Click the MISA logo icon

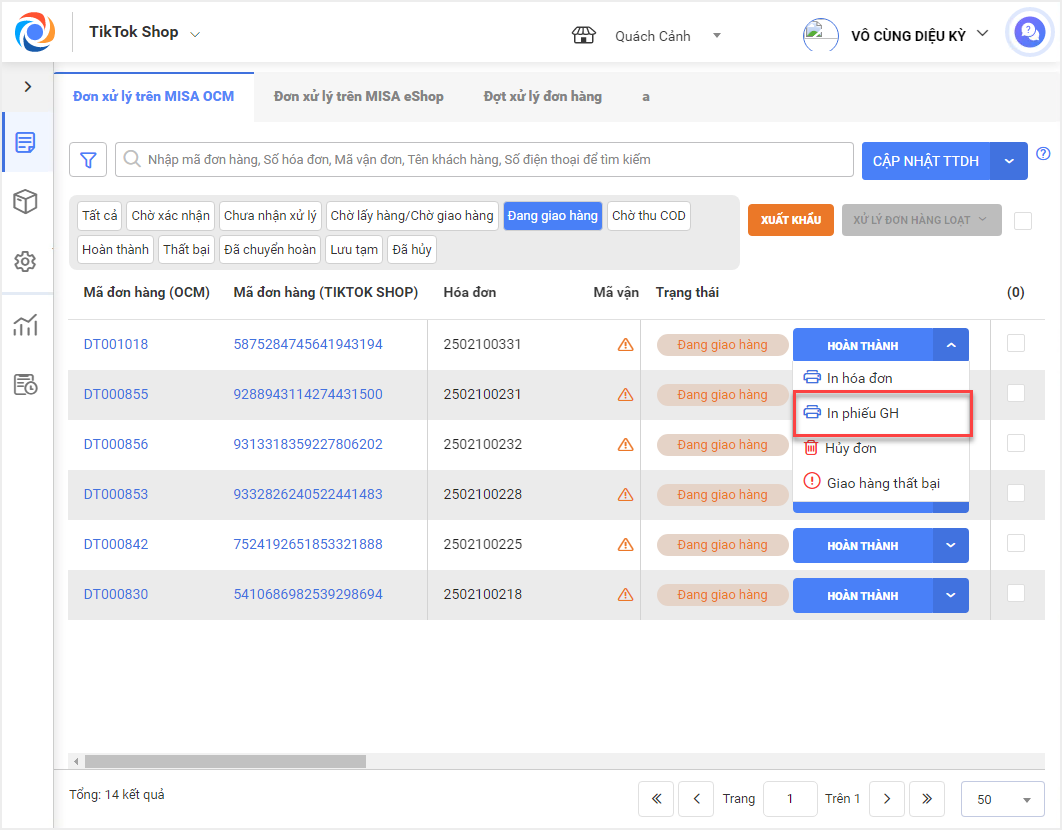click(35, 32)
